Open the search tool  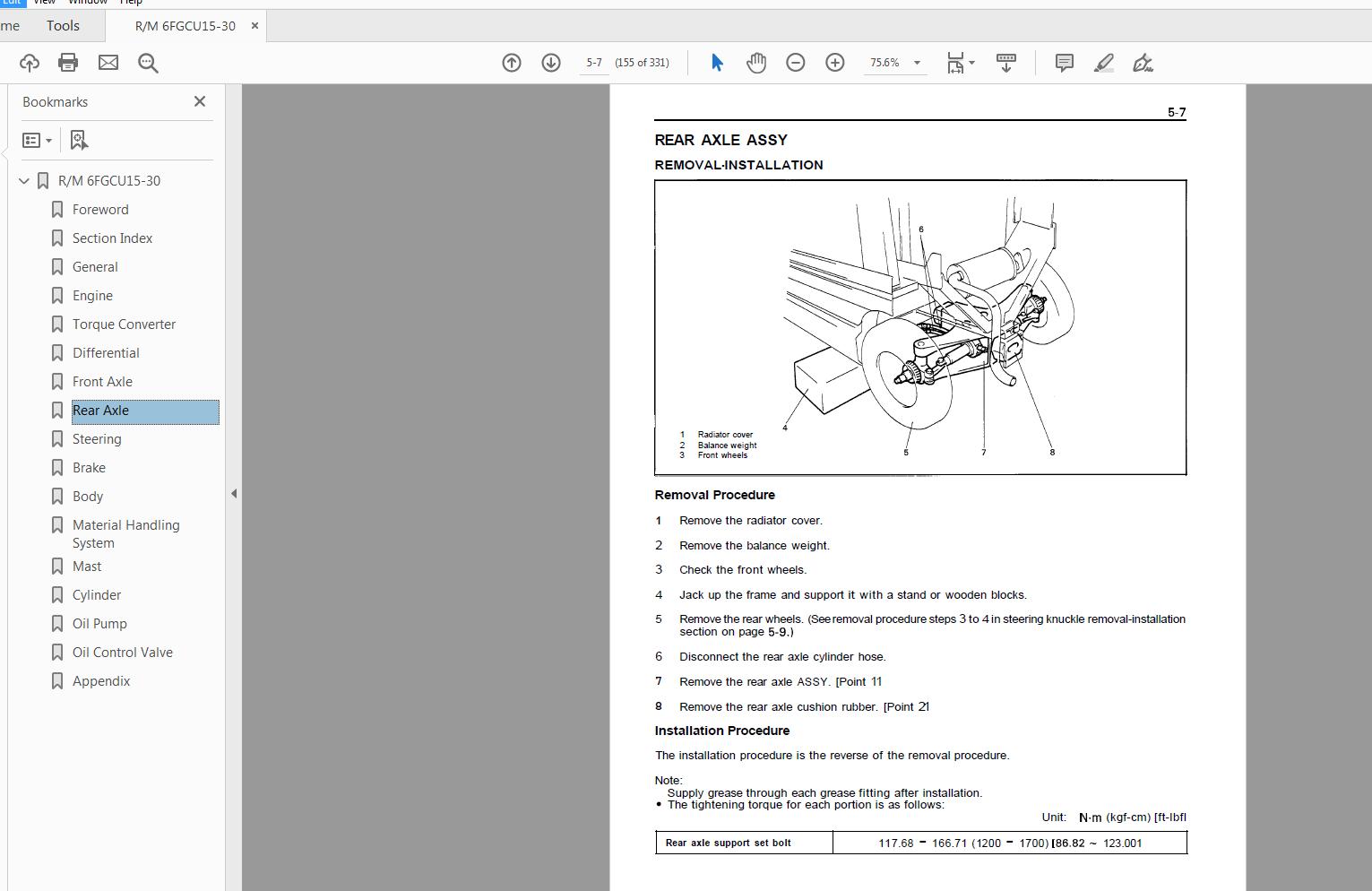click(147, 63)
